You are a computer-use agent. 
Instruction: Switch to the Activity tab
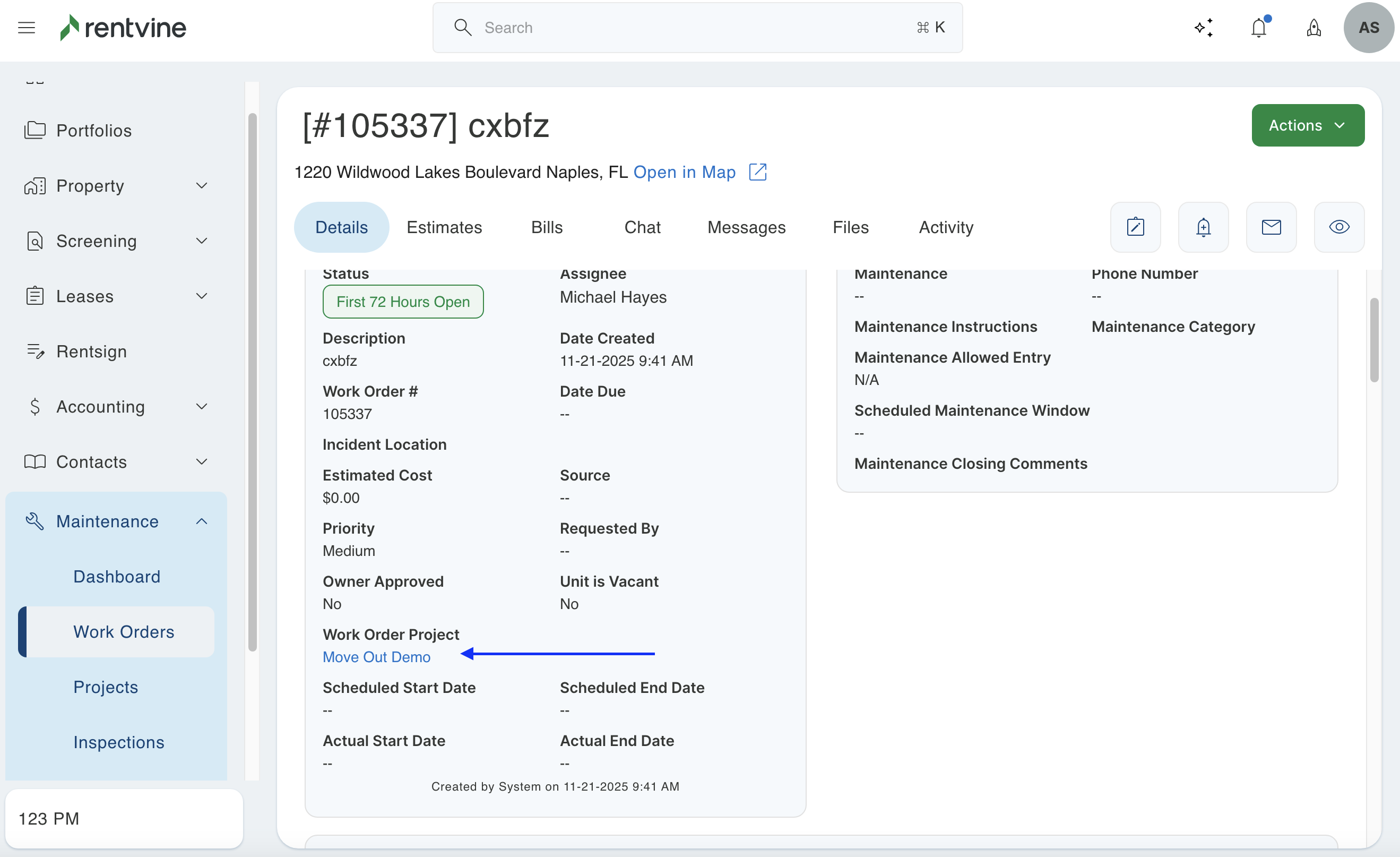tap(946, 227)
